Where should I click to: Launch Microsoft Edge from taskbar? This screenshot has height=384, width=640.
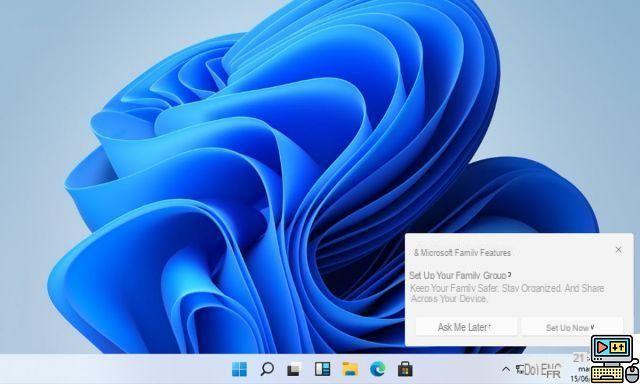coord(378,369)
